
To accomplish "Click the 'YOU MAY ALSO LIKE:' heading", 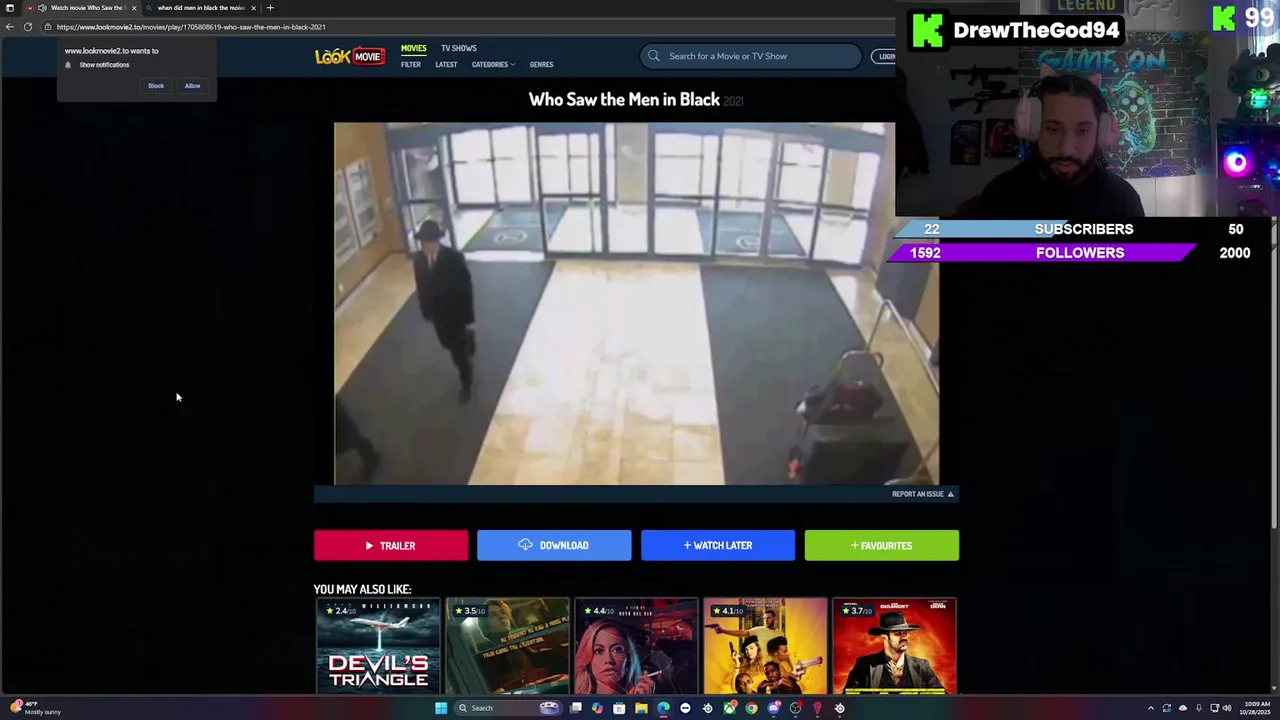I will 362,589.
